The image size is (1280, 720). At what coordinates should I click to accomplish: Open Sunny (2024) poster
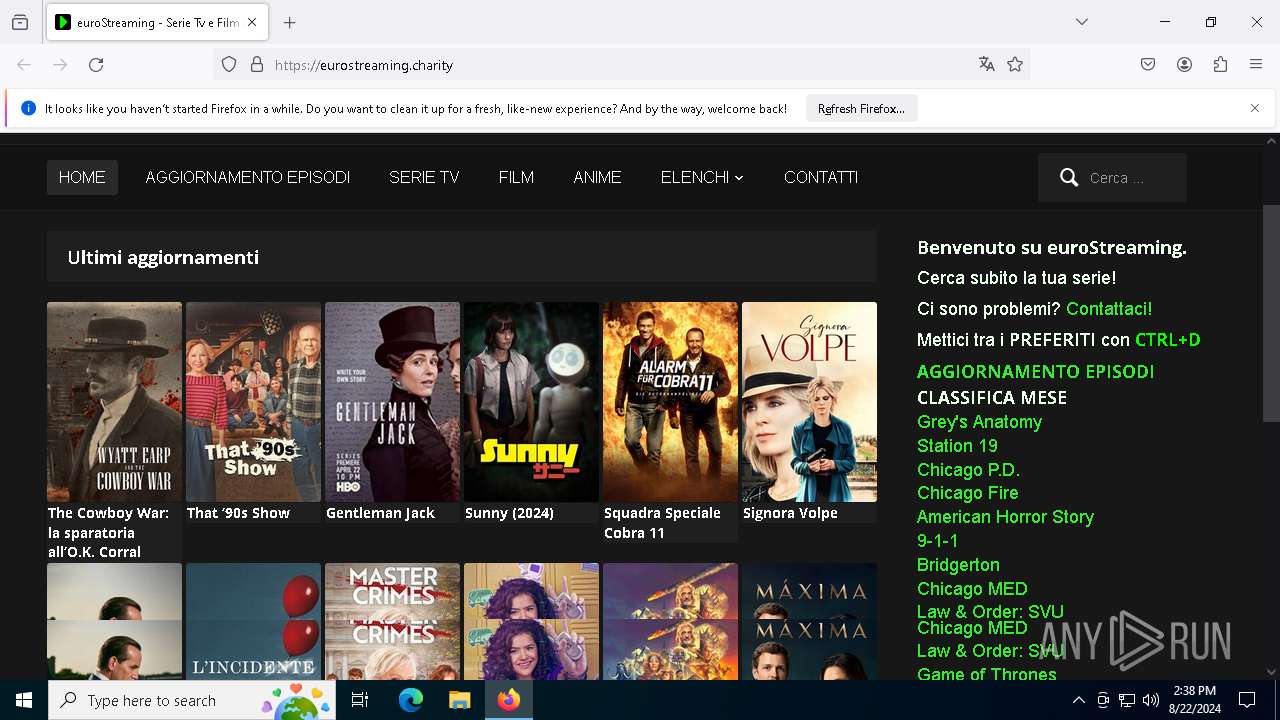[x=531, y=402]
